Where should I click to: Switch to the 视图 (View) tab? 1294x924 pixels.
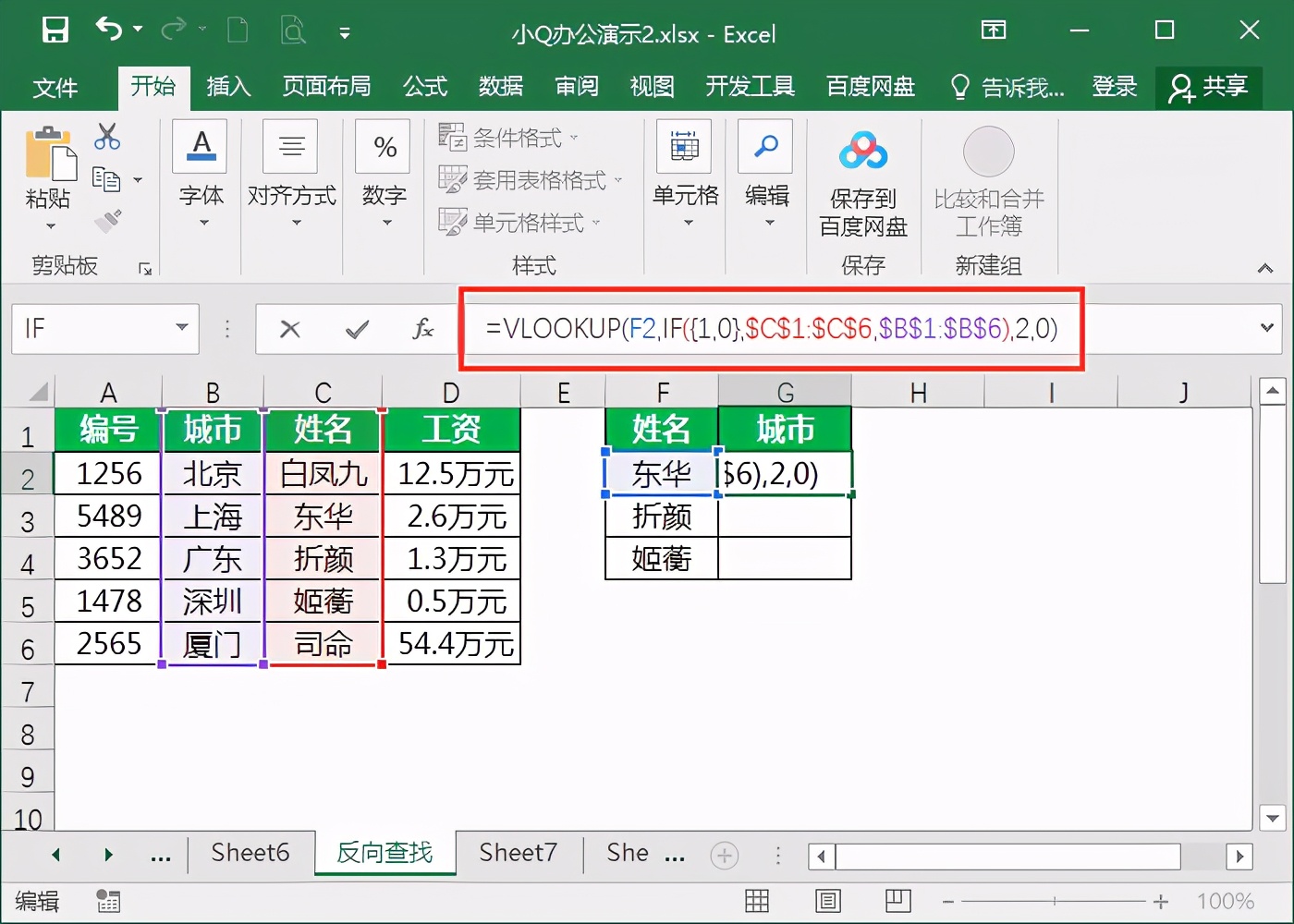(653, 87)
